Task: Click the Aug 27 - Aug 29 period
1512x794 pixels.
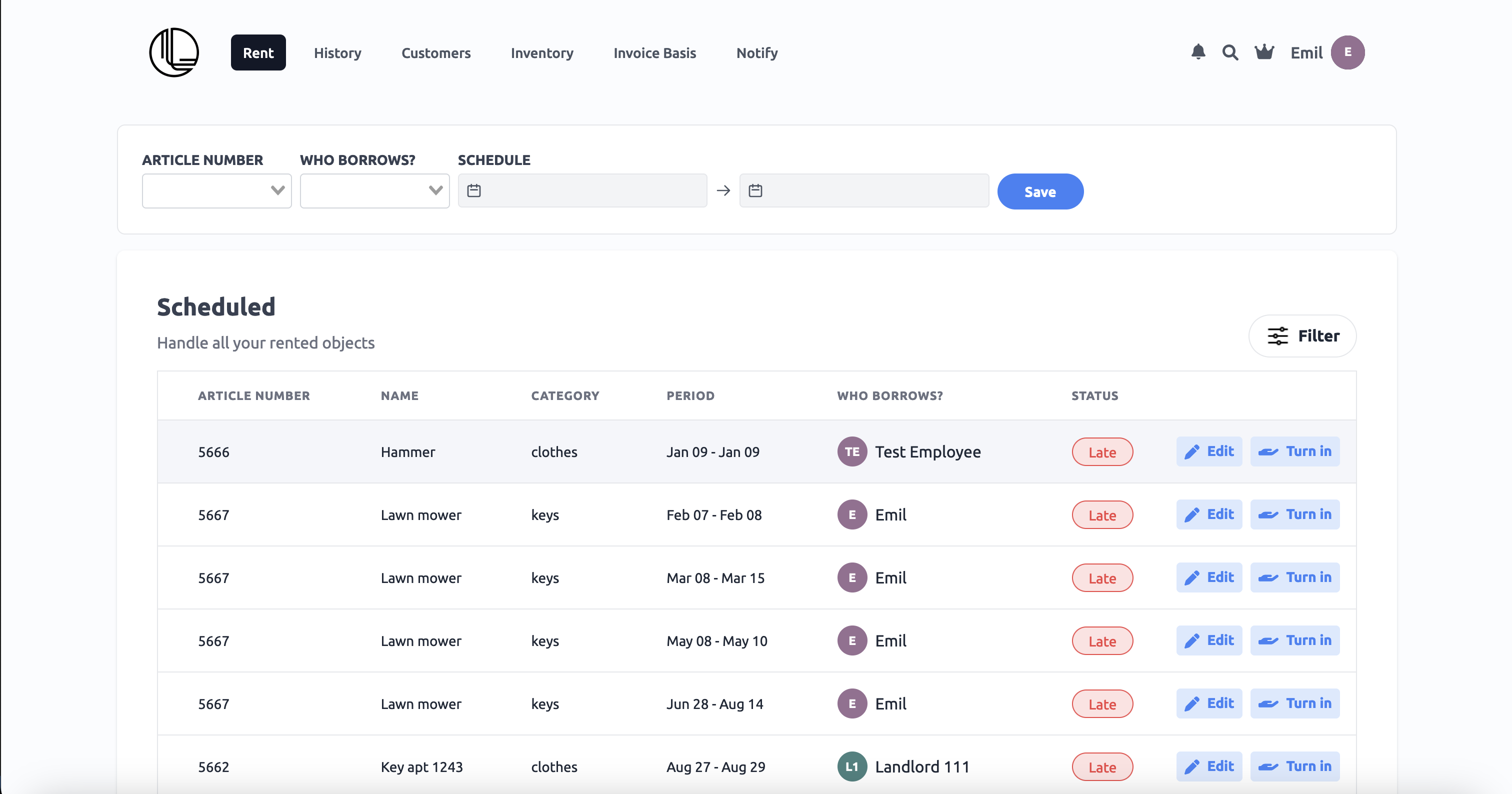Action: coord(715,767)
